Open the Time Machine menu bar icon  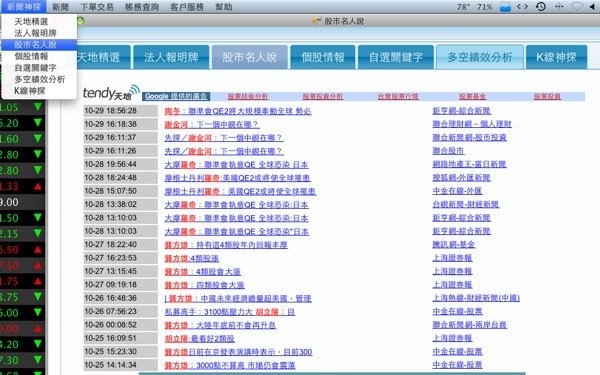(541, 7)
